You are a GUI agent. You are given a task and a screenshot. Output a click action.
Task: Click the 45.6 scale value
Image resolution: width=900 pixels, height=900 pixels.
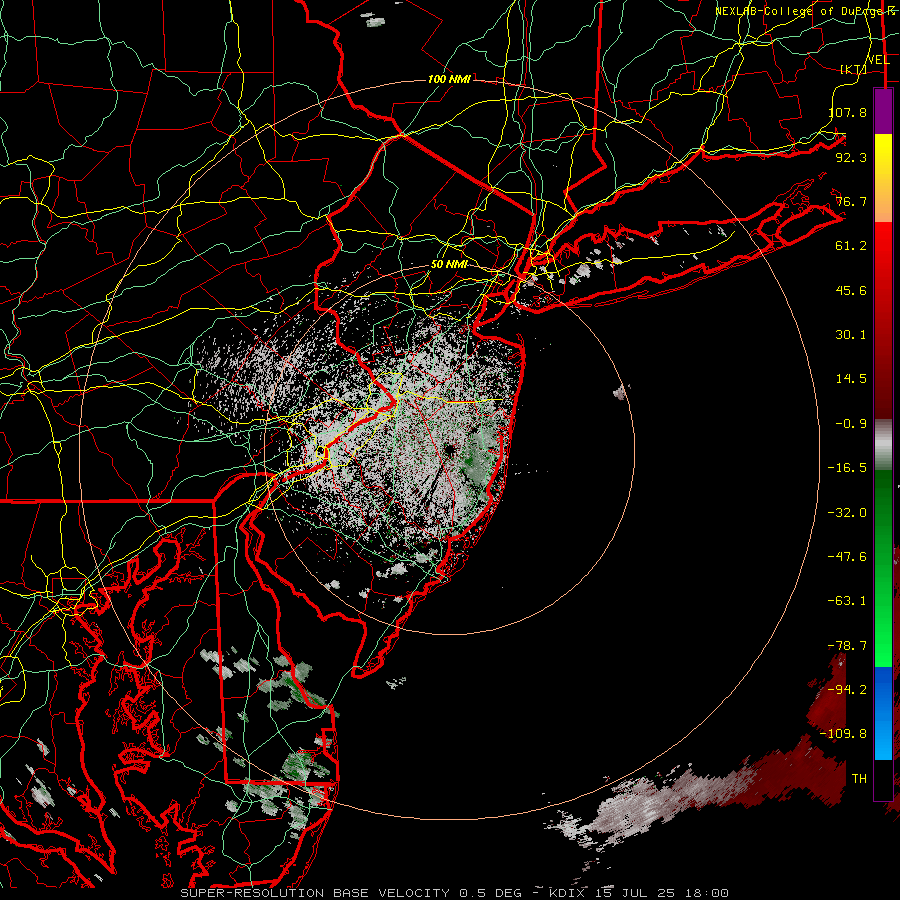(x=851, y=290)
